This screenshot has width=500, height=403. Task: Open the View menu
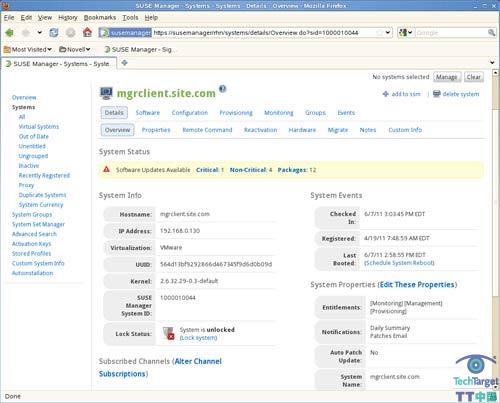point(45,18)
